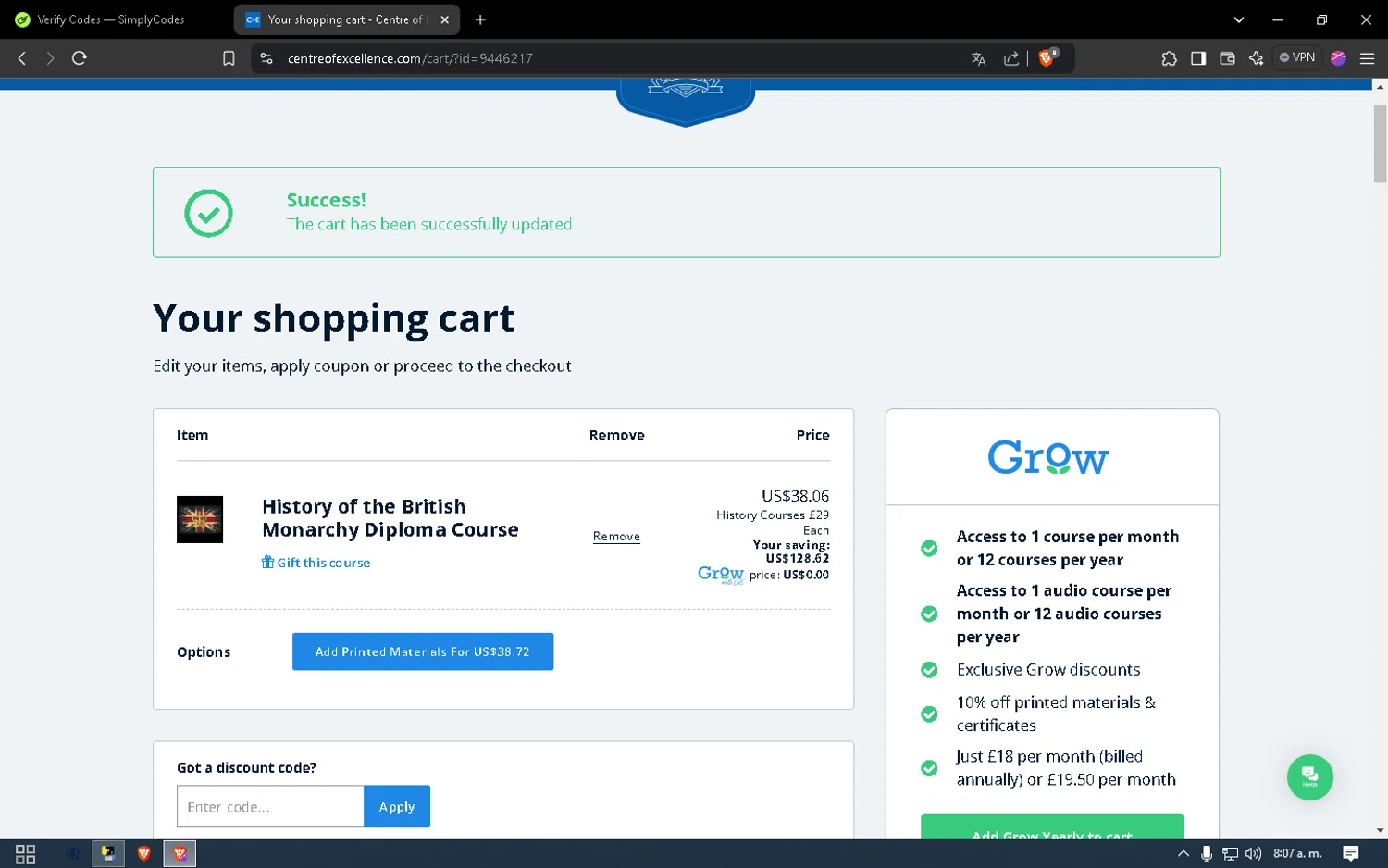Click 'The cart has been successfully updated' message
This screenshot has height=868, width=1388.
pos(429,224)
